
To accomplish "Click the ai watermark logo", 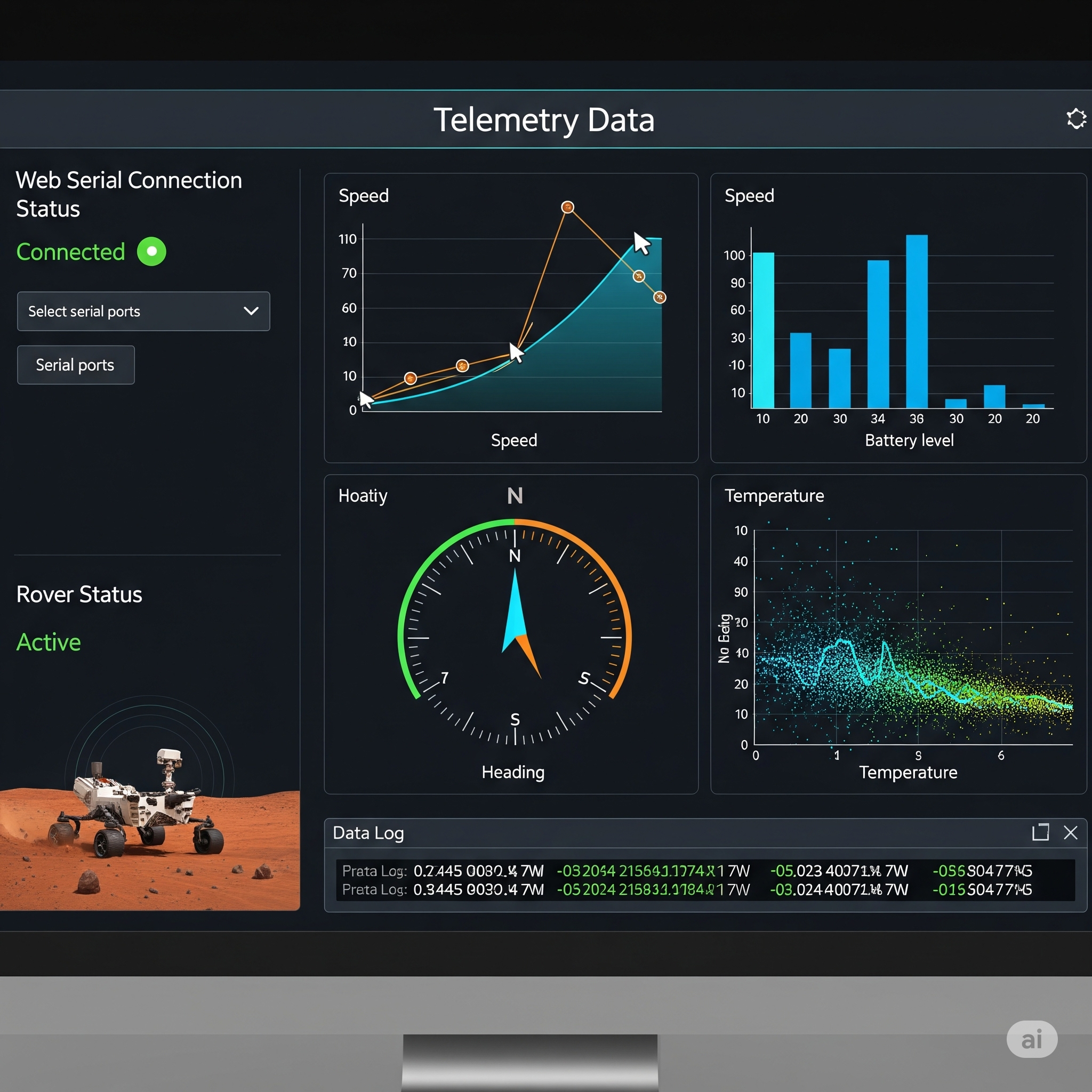I will click(x=1032, y=1039).
